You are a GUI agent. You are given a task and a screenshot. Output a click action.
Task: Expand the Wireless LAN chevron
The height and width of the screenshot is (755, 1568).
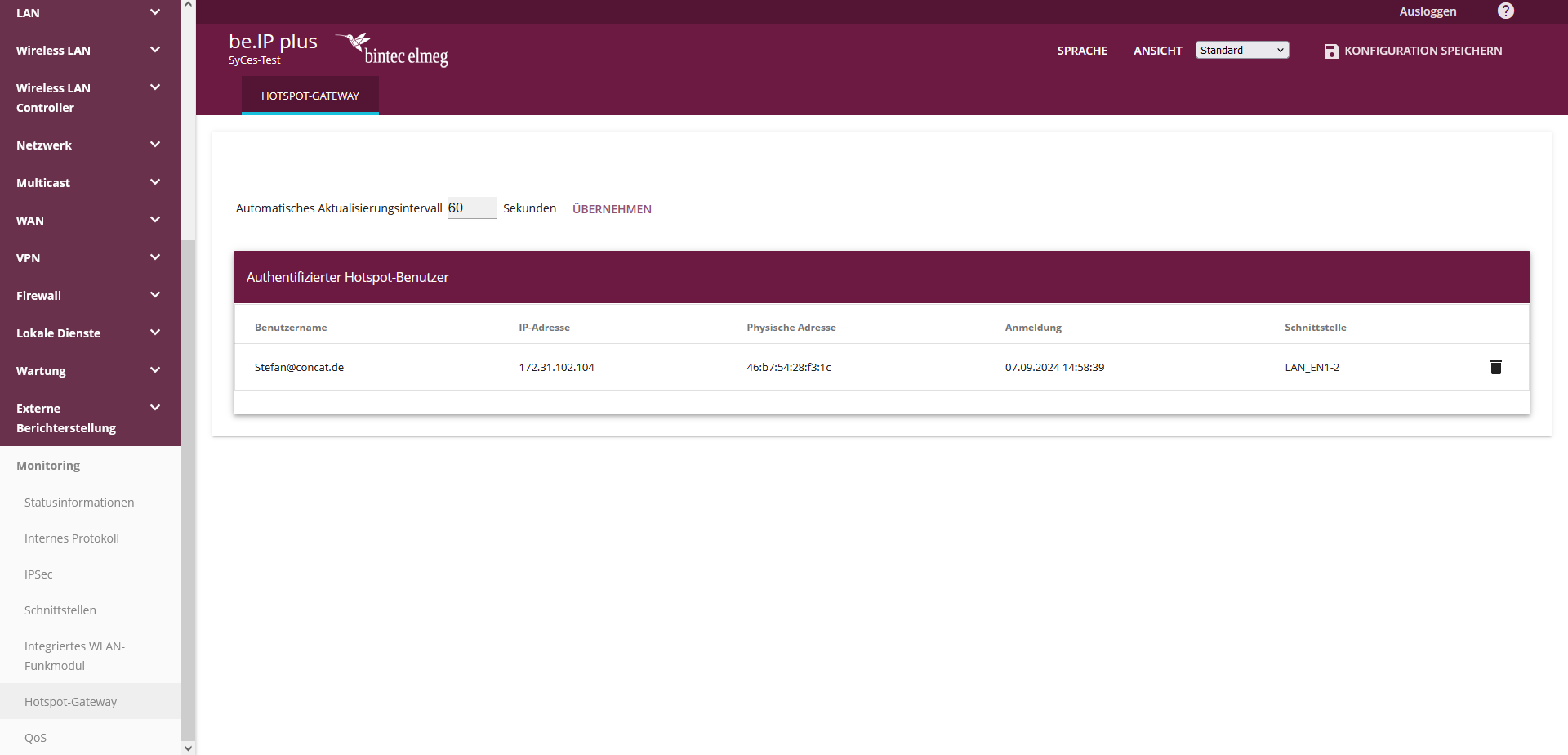155,50
